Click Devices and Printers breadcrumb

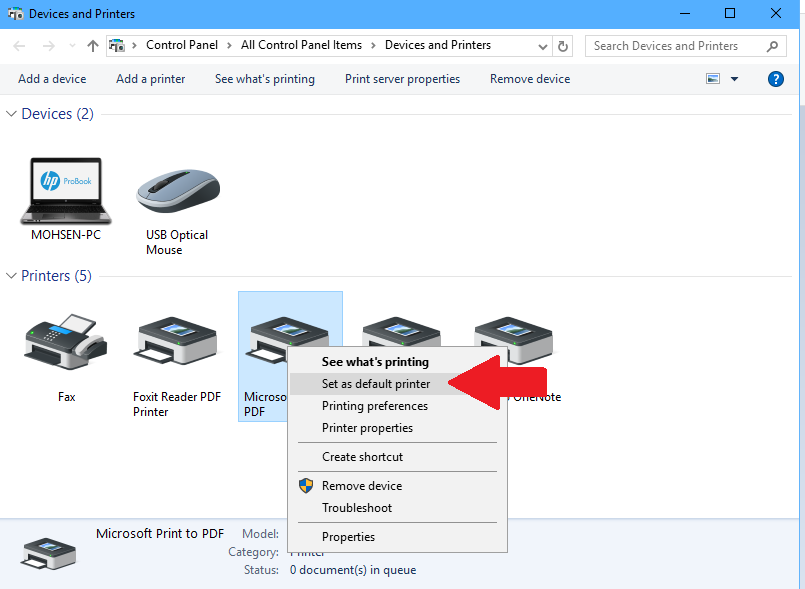438,45
